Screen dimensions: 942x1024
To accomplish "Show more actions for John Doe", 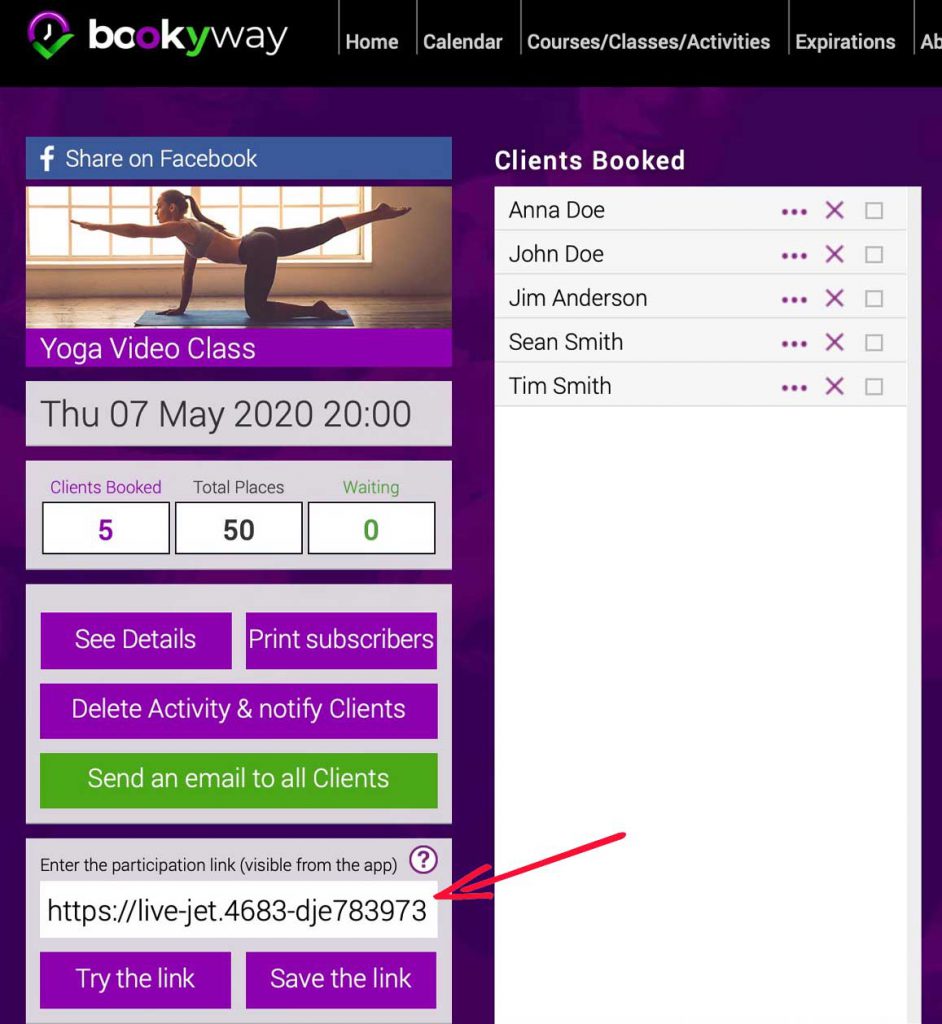I will click(794, 255).
